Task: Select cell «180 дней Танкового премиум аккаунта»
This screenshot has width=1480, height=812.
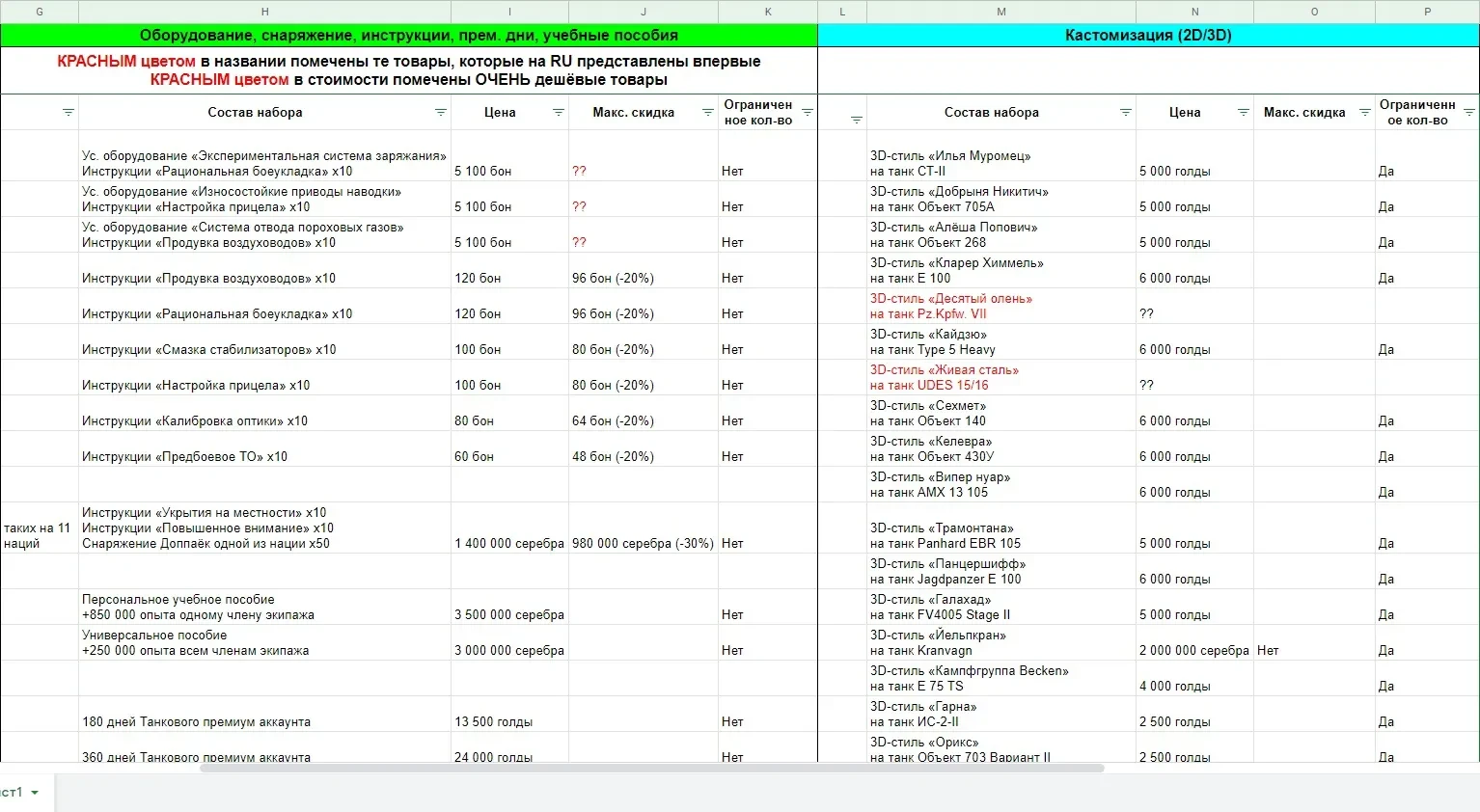Action: point(264,715)
